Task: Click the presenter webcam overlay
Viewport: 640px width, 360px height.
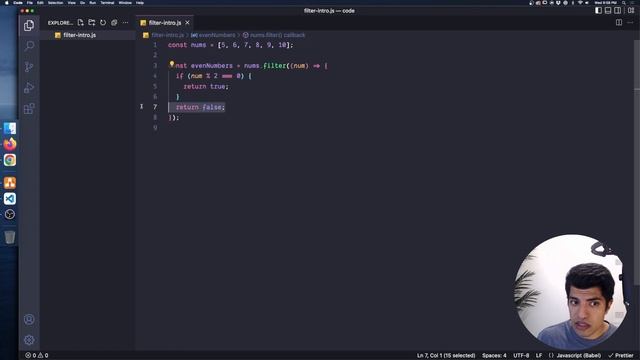Action: pyautogui.click(x=571, y=291)
